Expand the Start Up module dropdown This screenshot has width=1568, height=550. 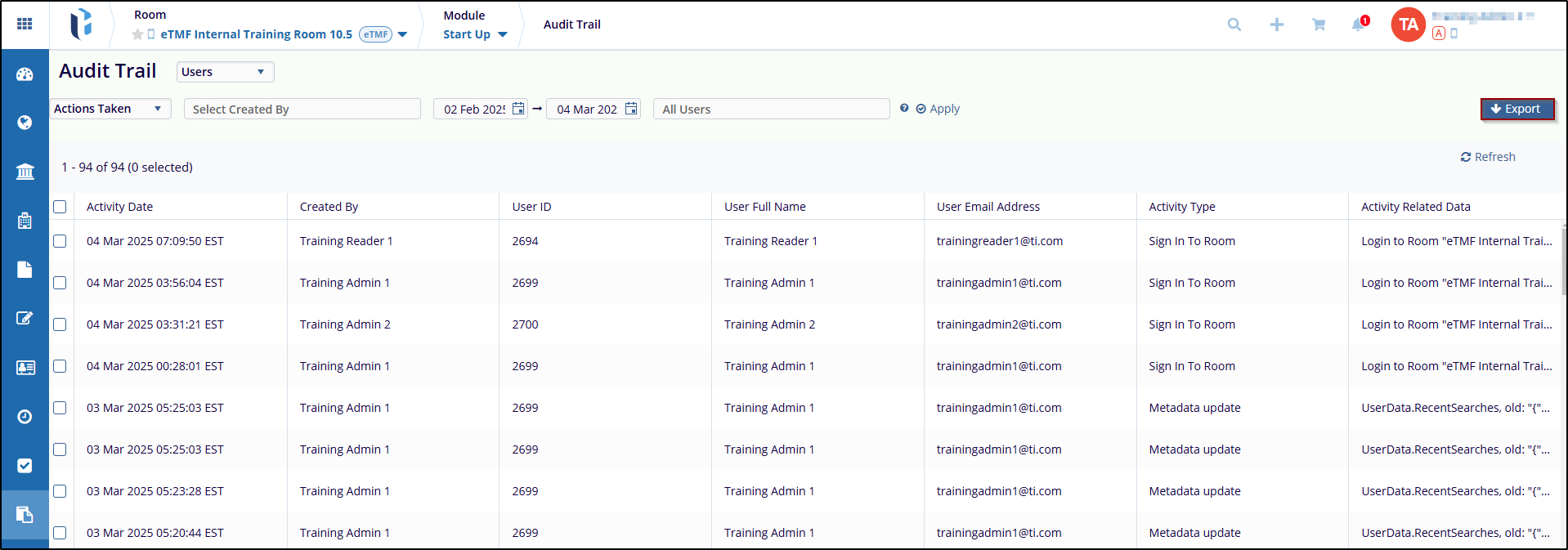click(x=475, y=34)
